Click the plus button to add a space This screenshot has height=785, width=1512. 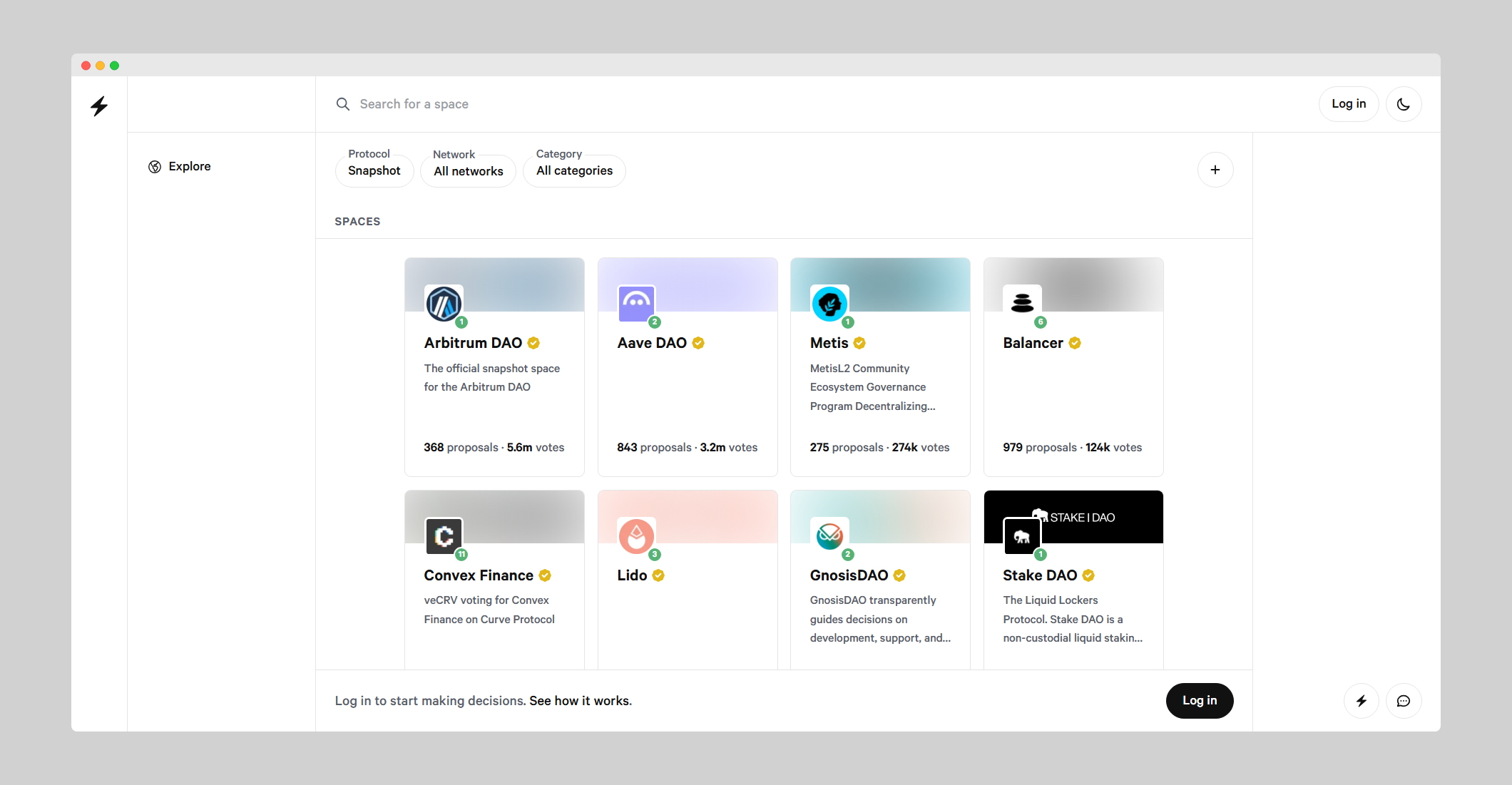pos(1215,170)
